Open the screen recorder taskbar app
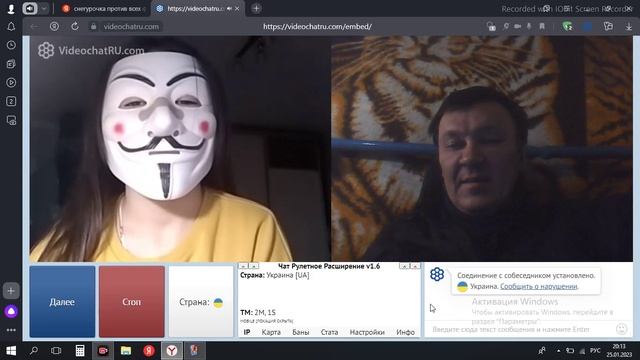This screenshot has height=360, width=640. (103, 351)
